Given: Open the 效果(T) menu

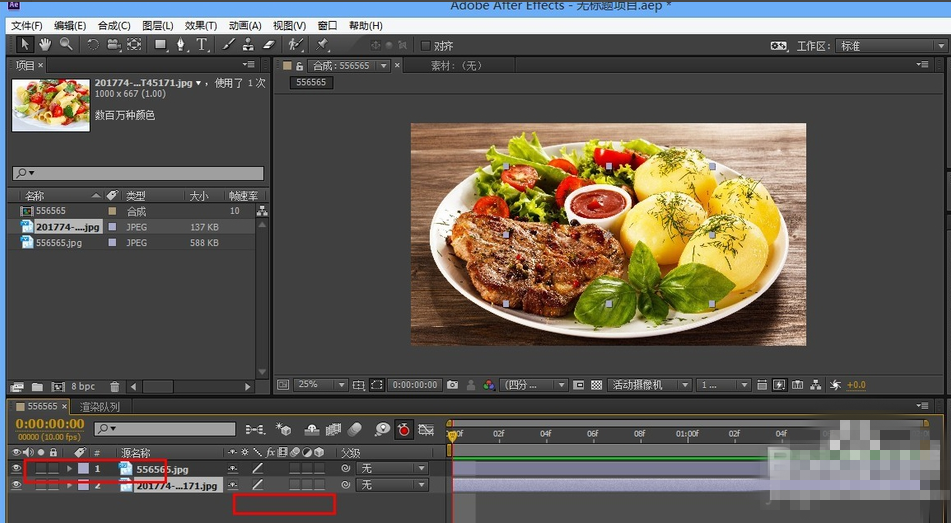Looking at the screenshot, I should pyautogui.click(x=201, y=25).
